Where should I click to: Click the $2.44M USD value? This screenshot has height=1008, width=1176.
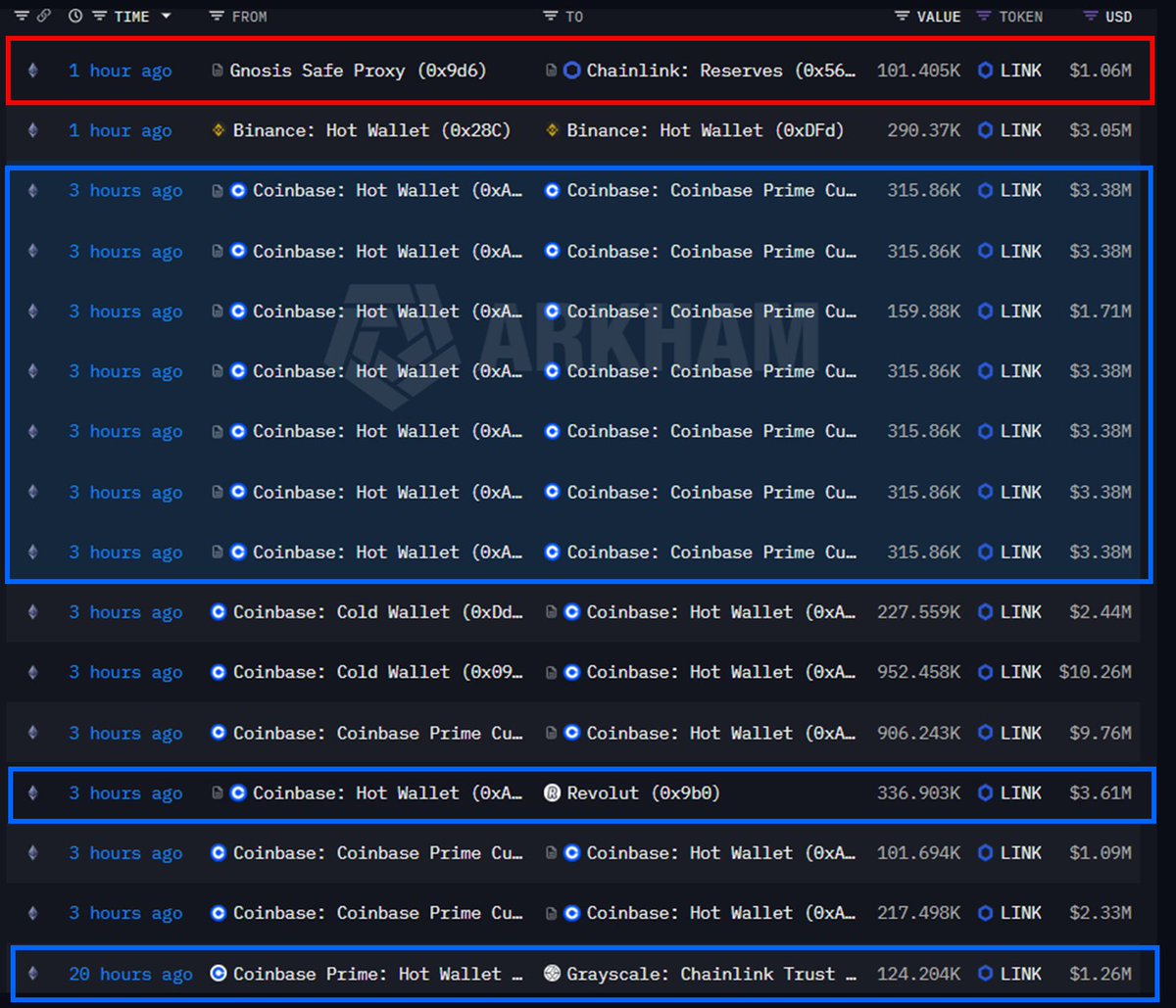[x=1101, y=612]
